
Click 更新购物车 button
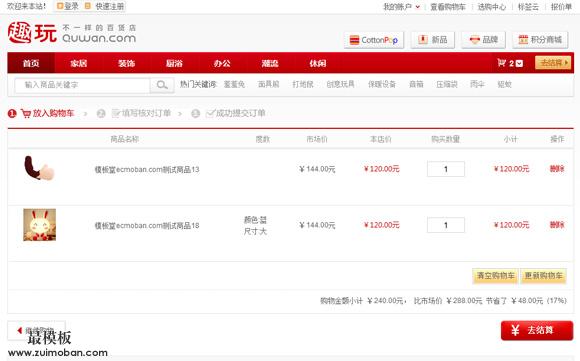(x=543, y=276)
